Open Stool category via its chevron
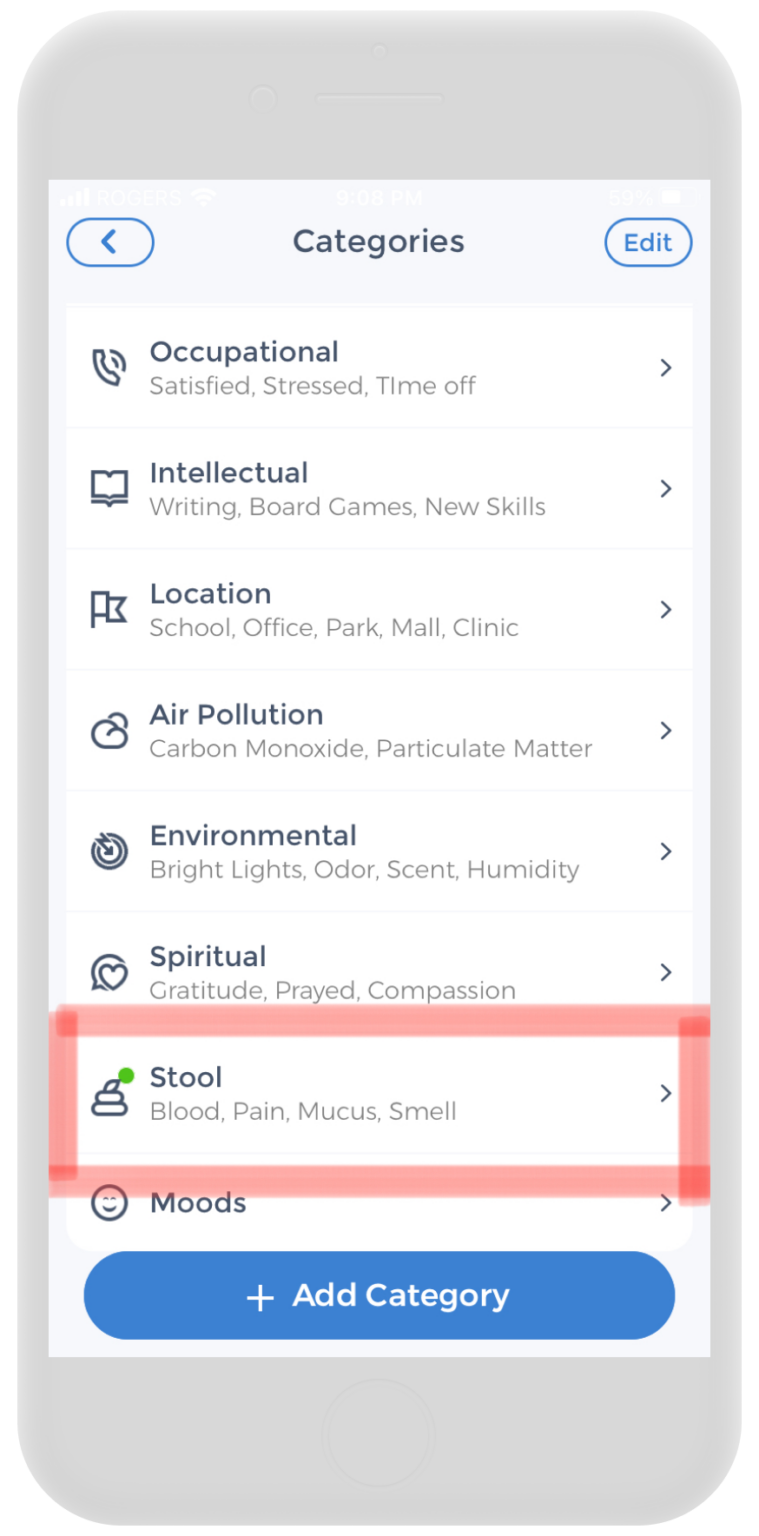759x1536 pixels. [x=666, y=1094]
